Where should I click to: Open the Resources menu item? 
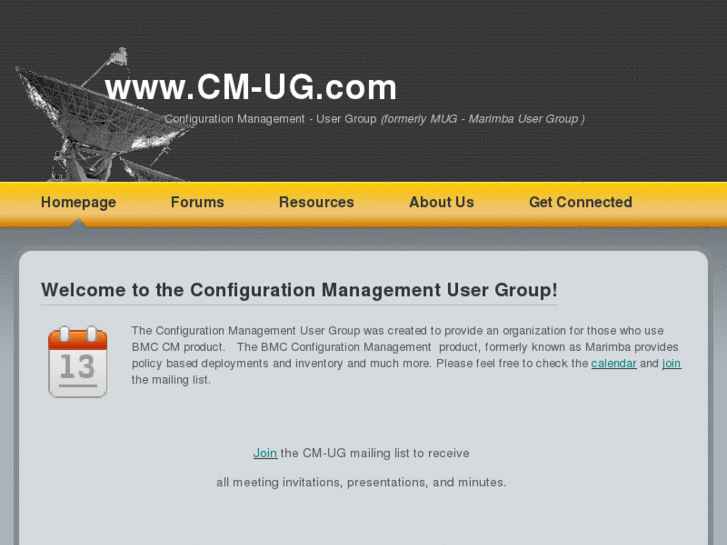click(316, 202)
